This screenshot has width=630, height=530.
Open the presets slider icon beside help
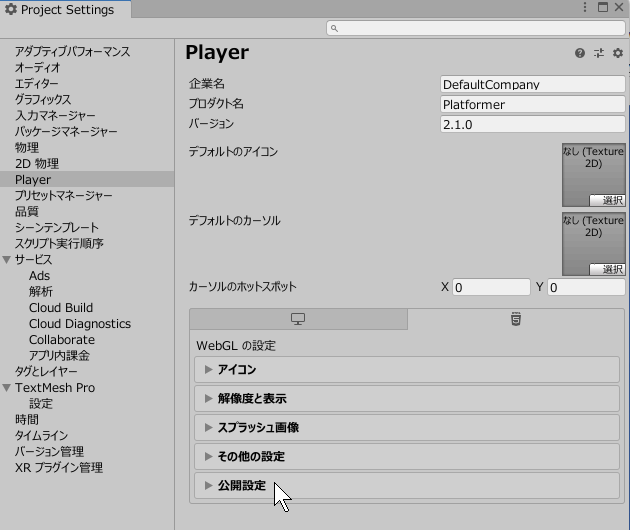(x=599, y=53)
